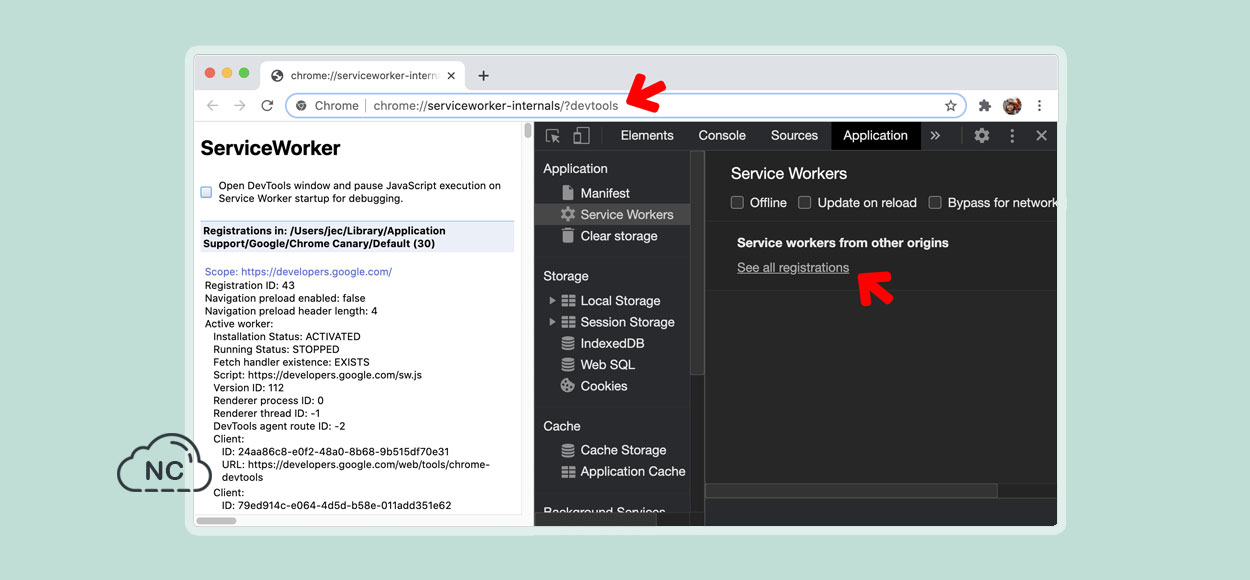Viewport: 1250px width, 580px height.
Task: Click the DevTools main pane horizontal scrollbar
Action: pos(851,491)
